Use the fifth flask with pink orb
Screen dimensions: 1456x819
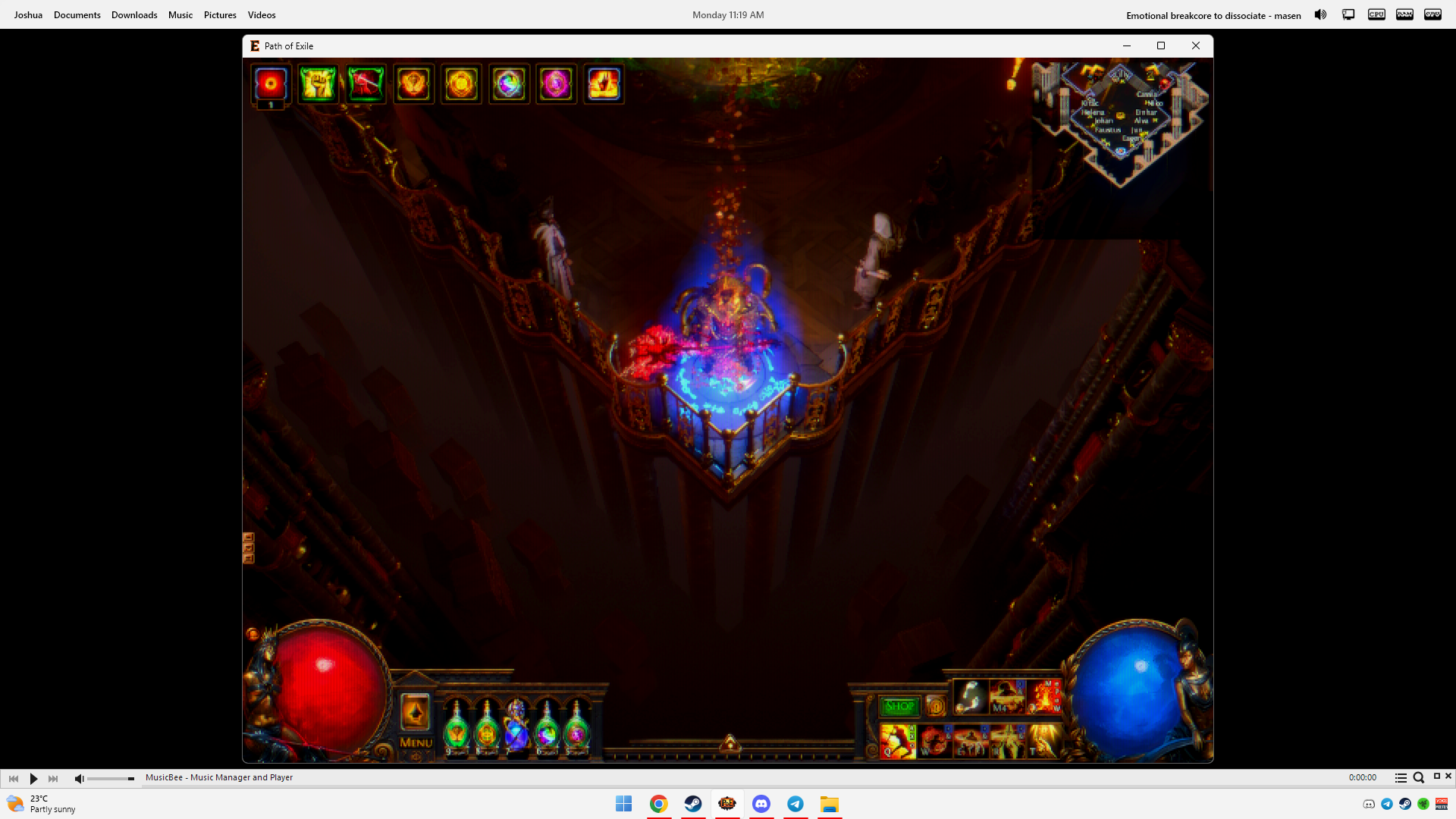coord(576,729)
